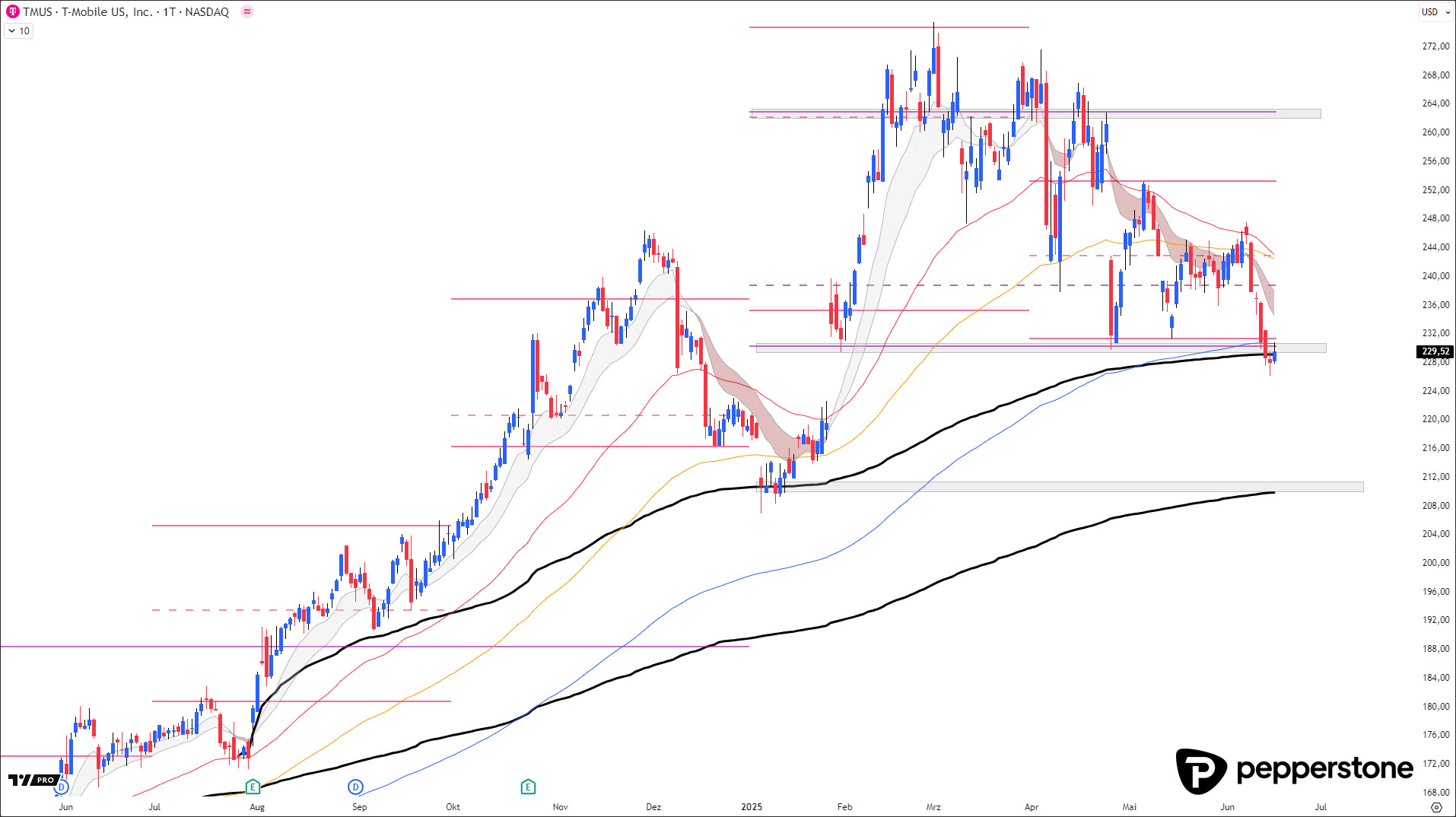This screenshot has height=817, width=1456.
Task: Click the Sep label on the time axis
Action: tap(360, 807)
